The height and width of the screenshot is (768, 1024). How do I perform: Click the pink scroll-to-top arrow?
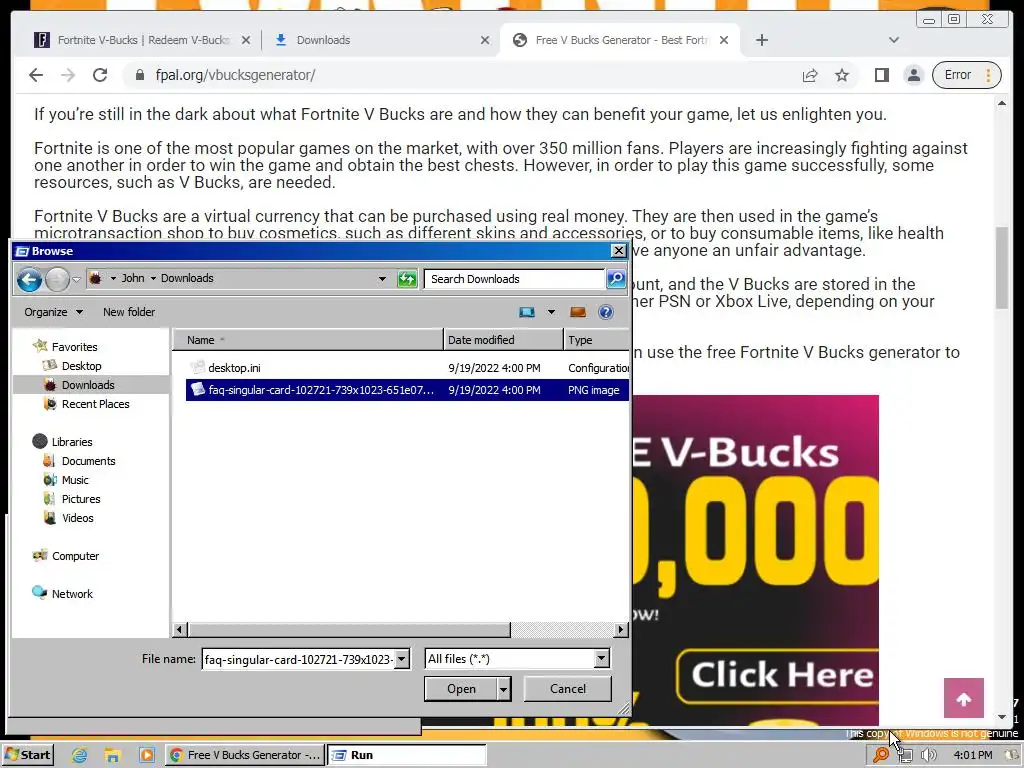coord(963,698)
